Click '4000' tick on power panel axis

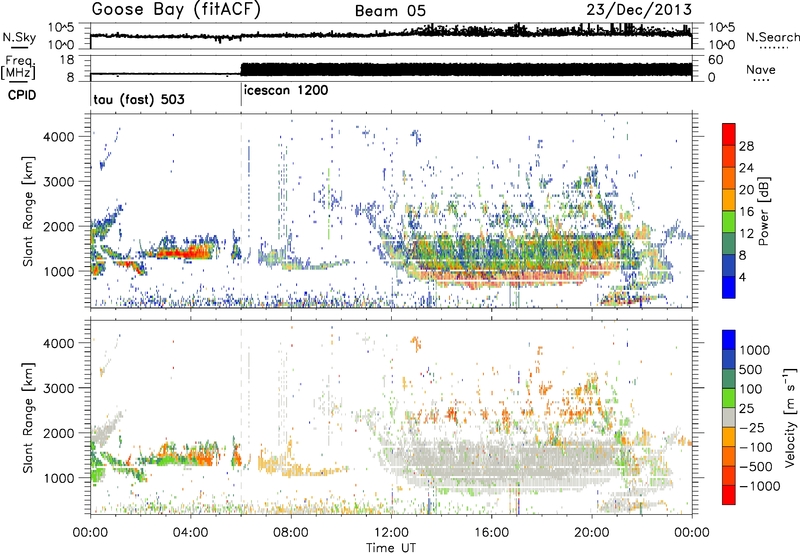pyautogui.click(x=59, y=137)
